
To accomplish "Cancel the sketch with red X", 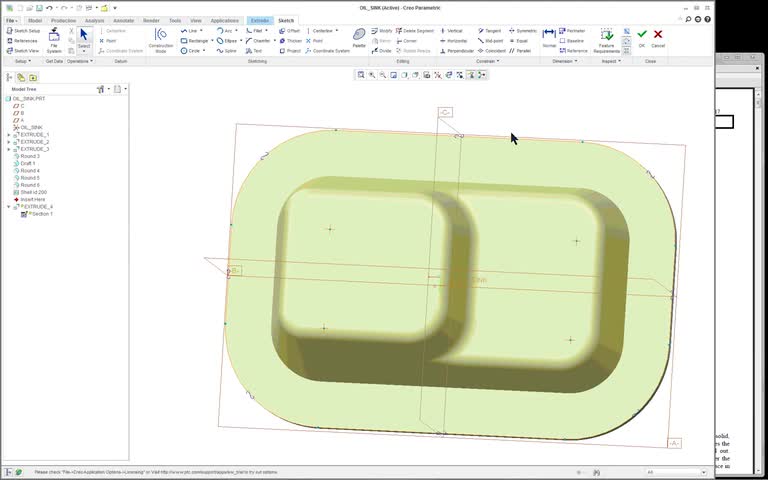I will pos(658,37).
